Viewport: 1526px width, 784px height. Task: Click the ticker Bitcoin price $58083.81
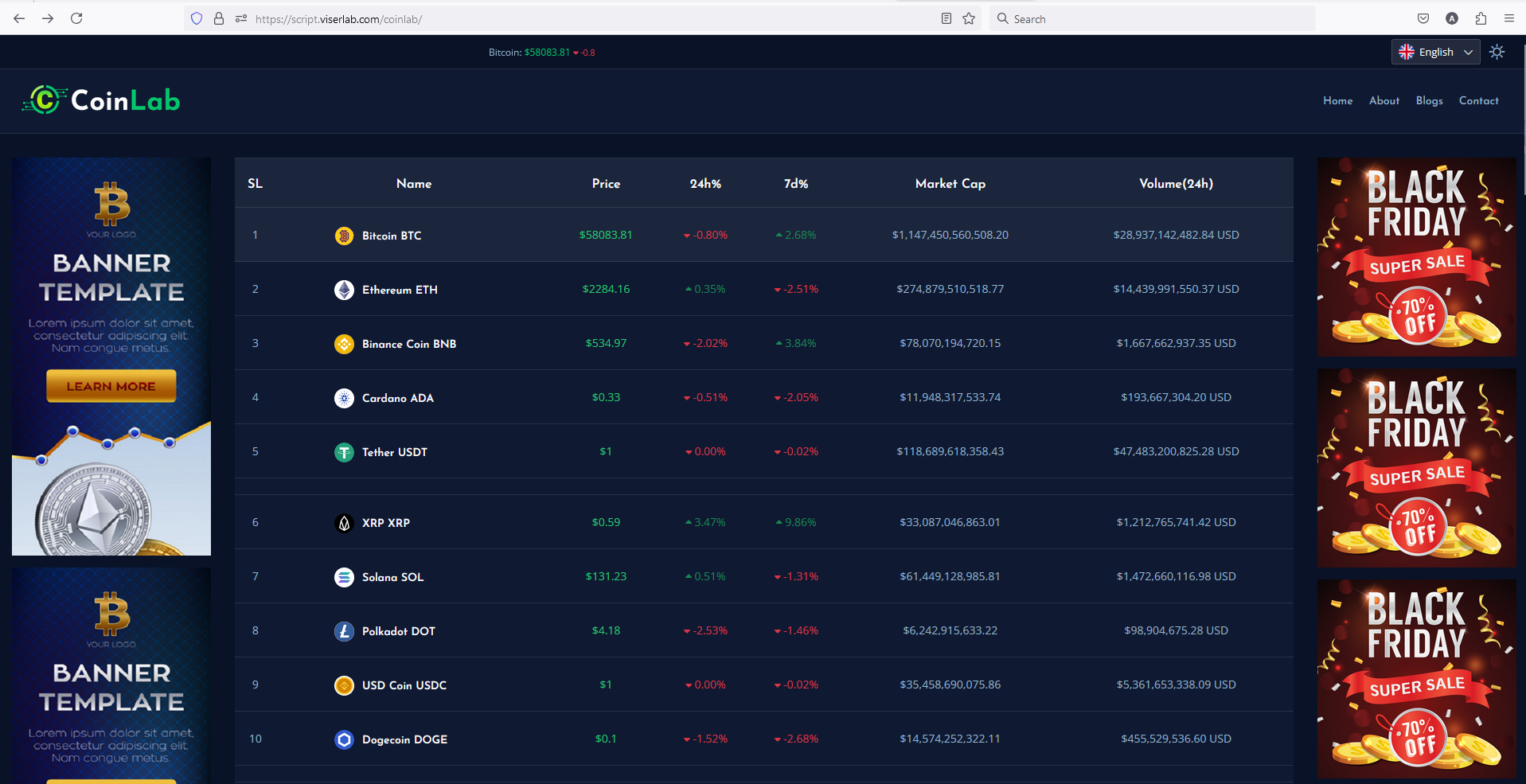[x=547, y=53]
